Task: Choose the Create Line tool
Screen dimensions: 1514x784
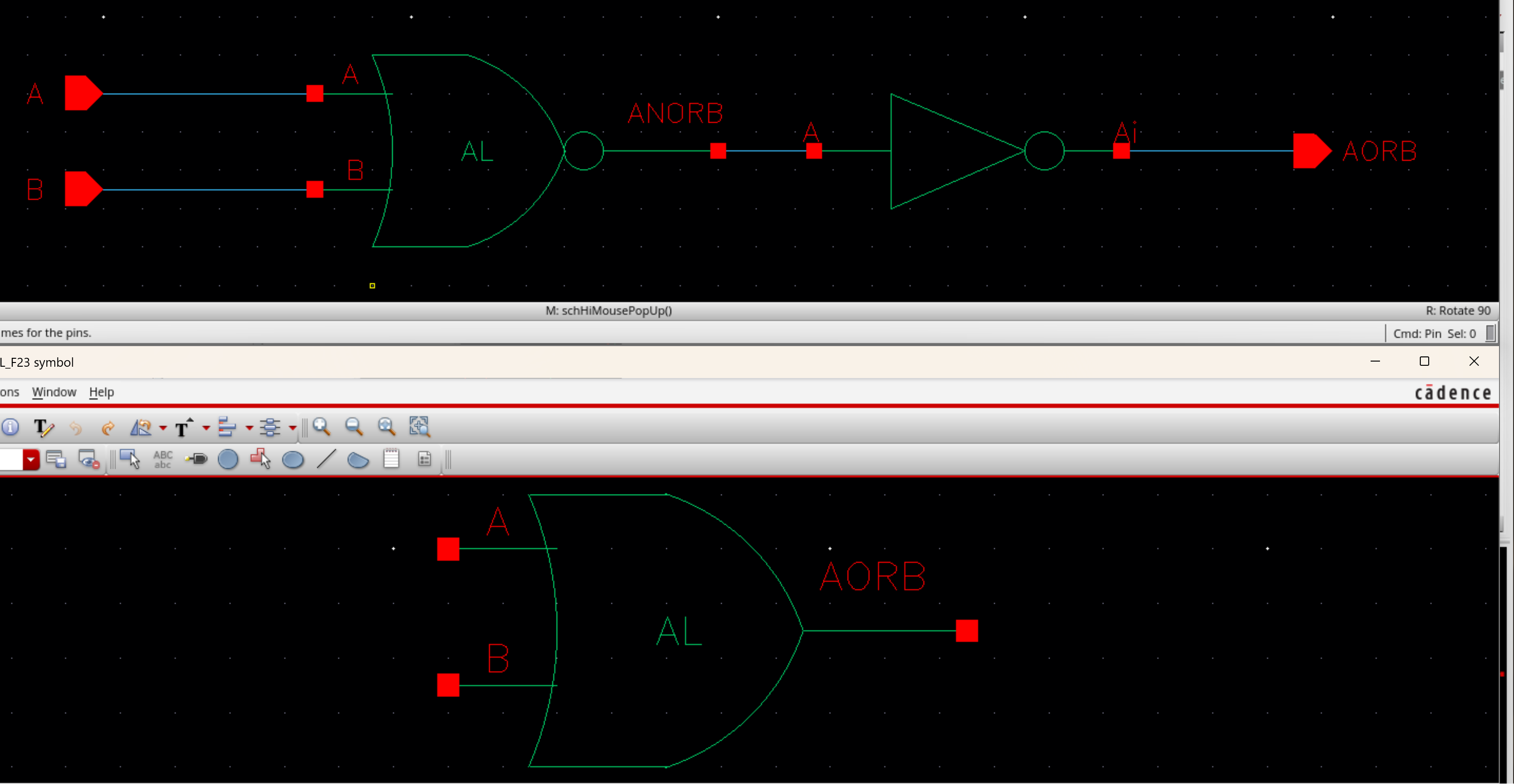Action: [x=326, y=459]
